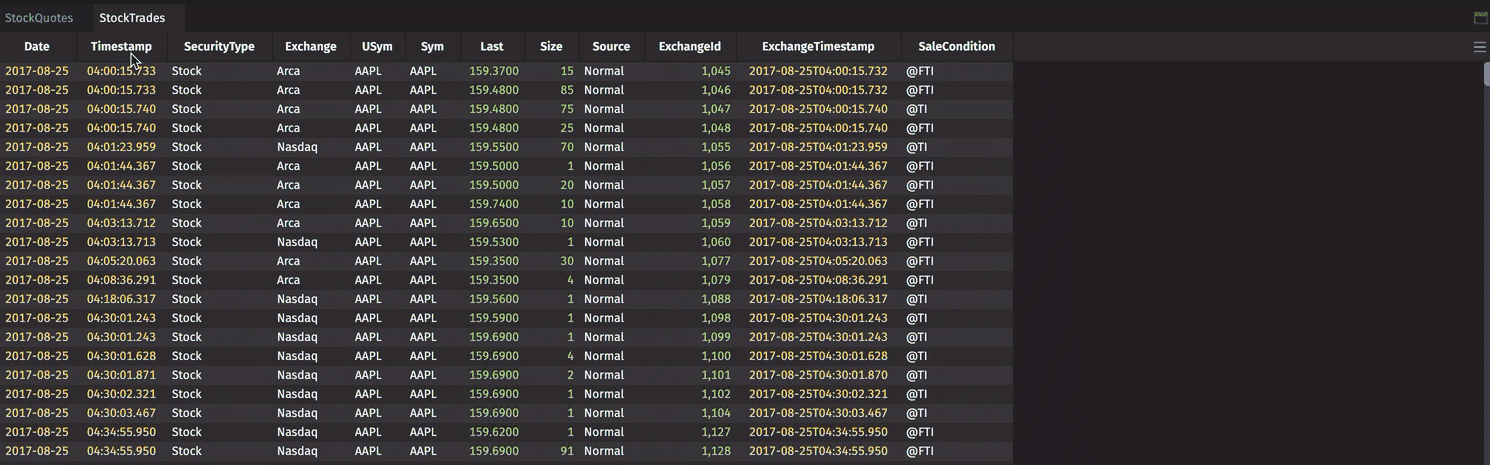Click the Source column header
The height and width of the screenshot is (465, 1490).
(611, 47)
